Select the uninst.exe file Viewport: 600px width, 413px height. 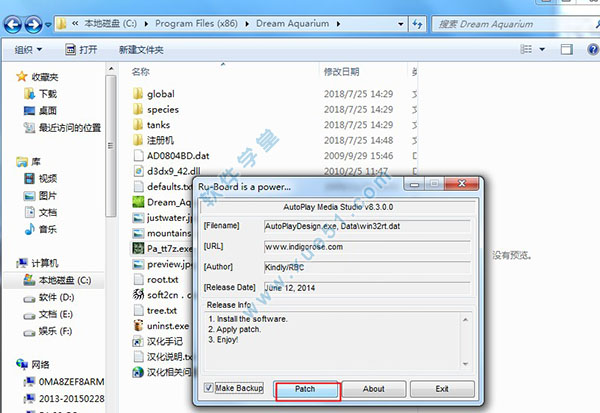click(161, 326)
